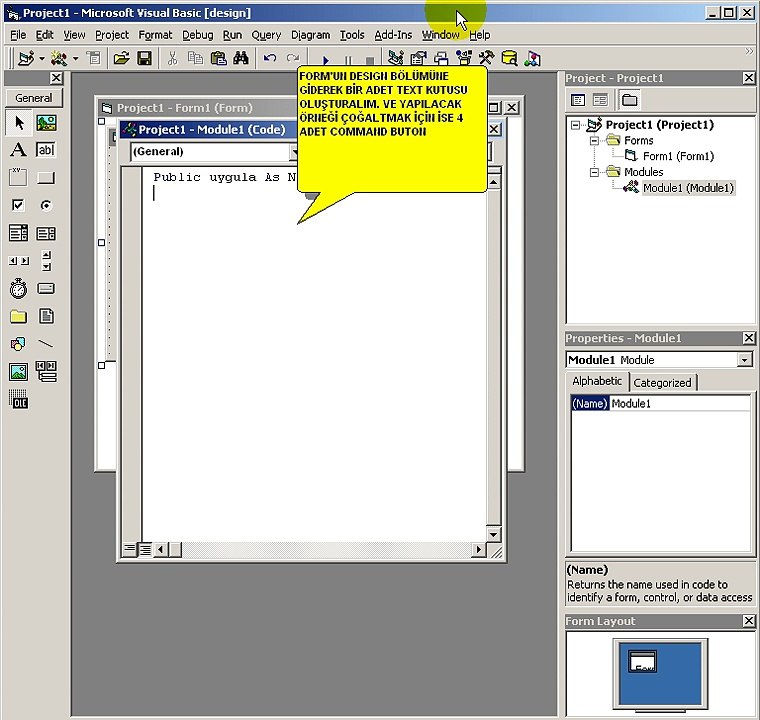Switch to Procedure View in code window
The height and width of the screenshot is (720, 760).
point(130,549)
